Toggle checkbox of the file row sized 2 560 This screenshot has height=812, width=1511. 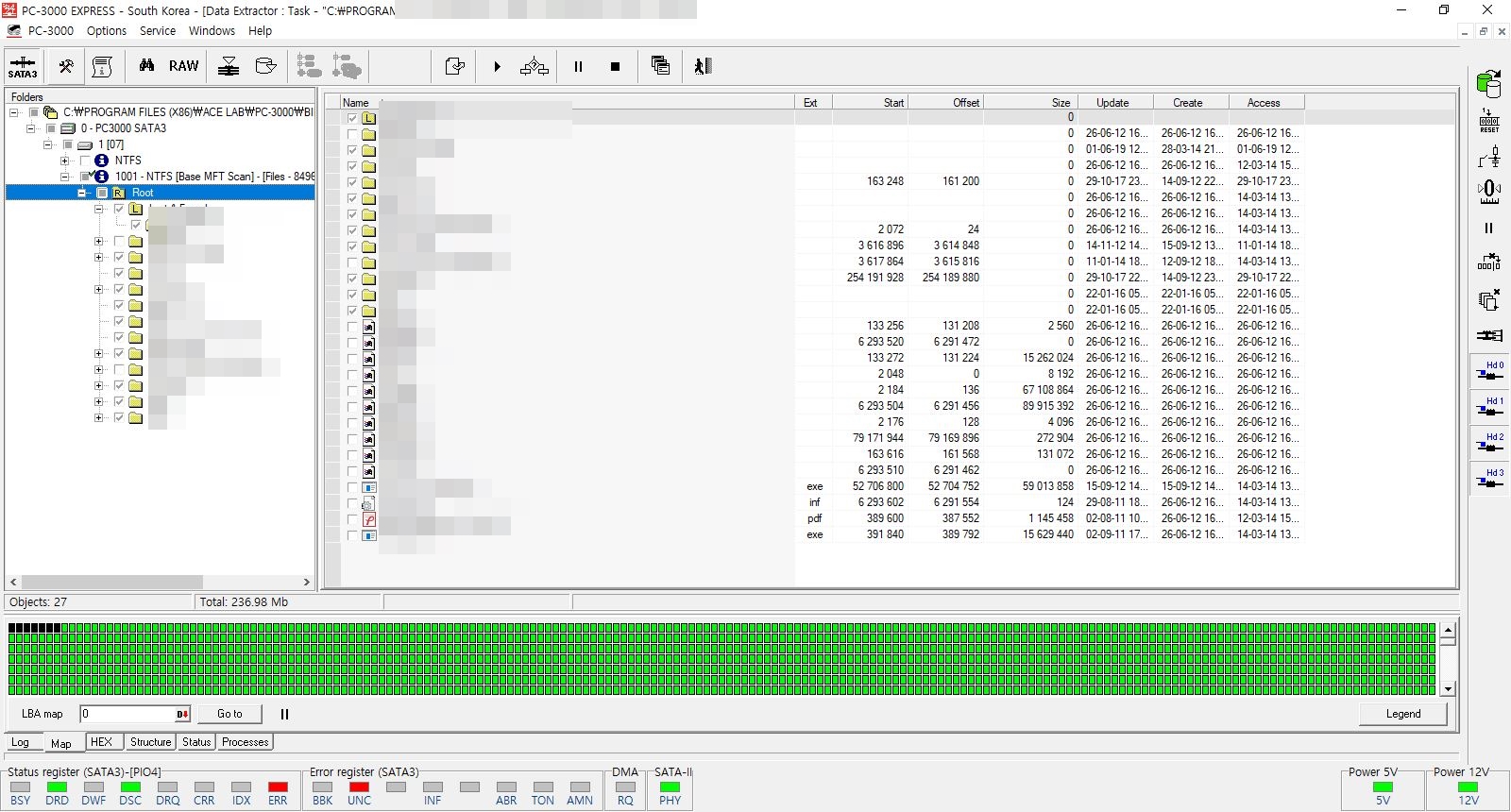(352, 327)
